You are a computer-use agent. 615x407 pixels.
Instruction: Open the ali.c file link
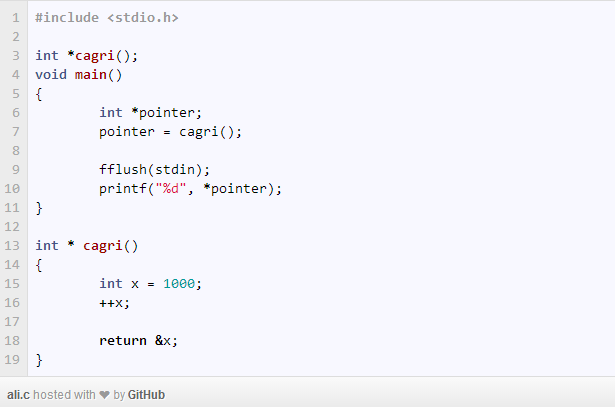point(18,394)
